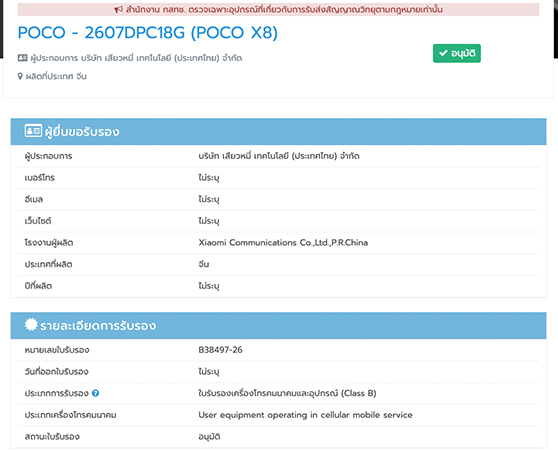Image resolution: width=558 pixels, height=450 pixels.
Task: Select the เว็บไซต์ row label
Action: tap(38, 221)
